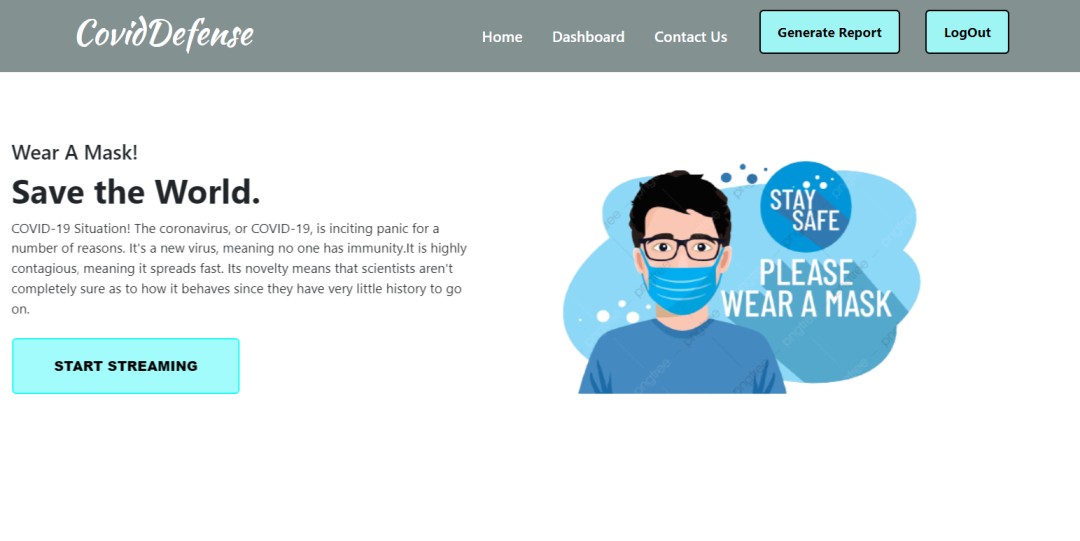Screen dimensions: 1080x541
Task: Click the dark blue dots above the badge
Action: pos(744,174)
